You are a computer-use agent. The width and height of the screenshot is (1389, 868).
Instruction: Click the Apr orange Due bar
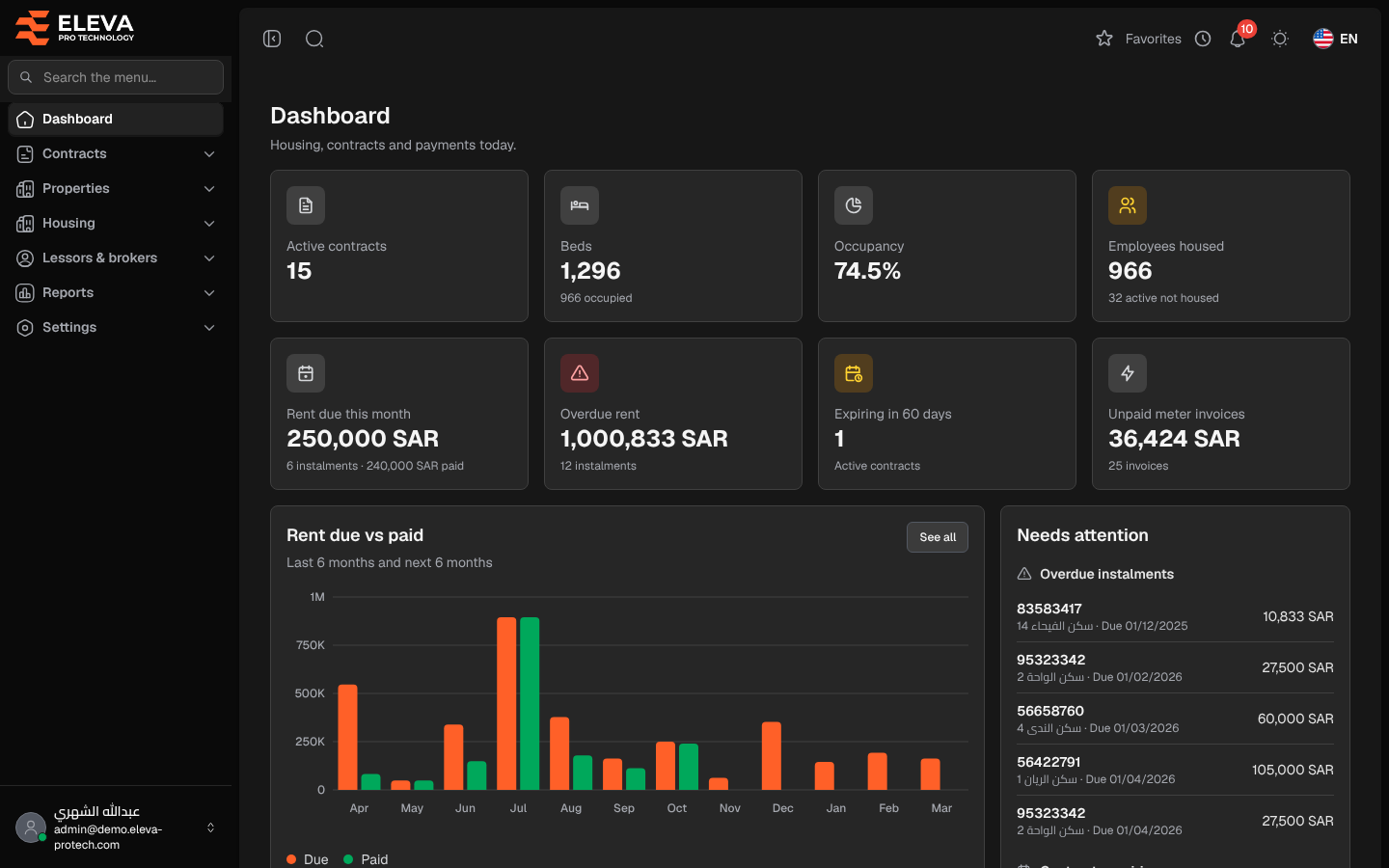click(347, 737)
